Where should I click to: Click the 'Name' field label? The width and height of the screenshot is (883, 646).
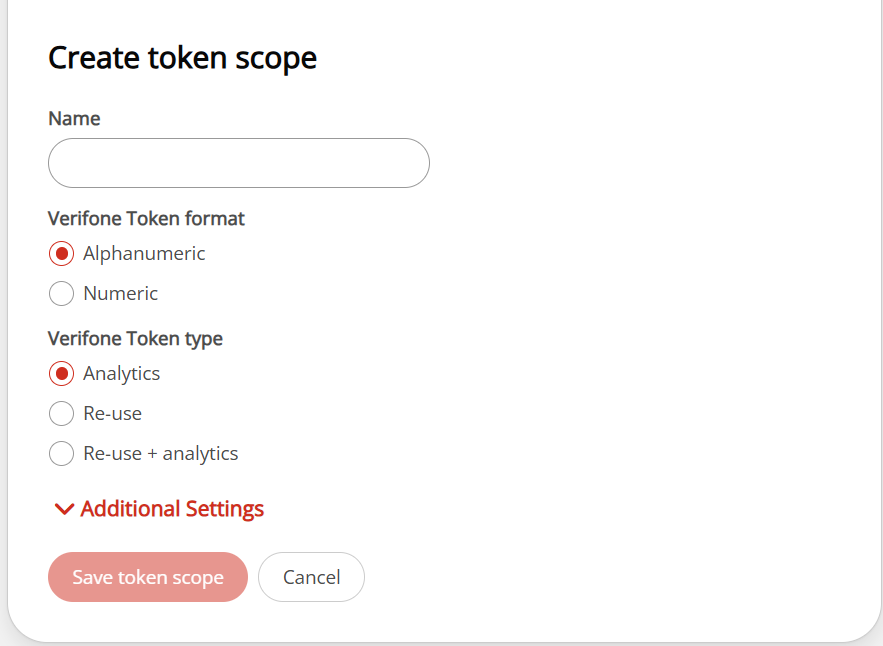[x=74, y=118]
